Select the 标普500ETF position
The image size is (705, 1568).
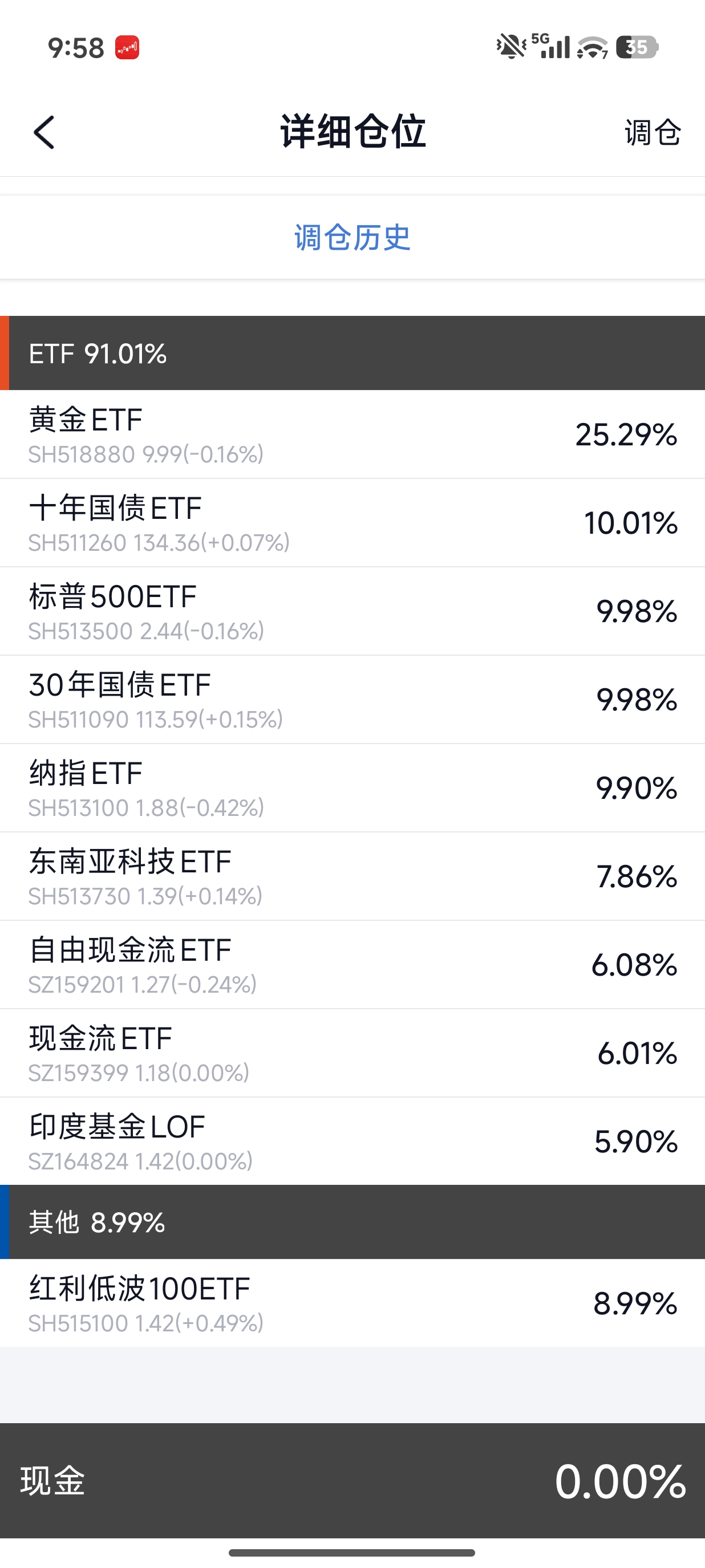(x=352, y=611)
